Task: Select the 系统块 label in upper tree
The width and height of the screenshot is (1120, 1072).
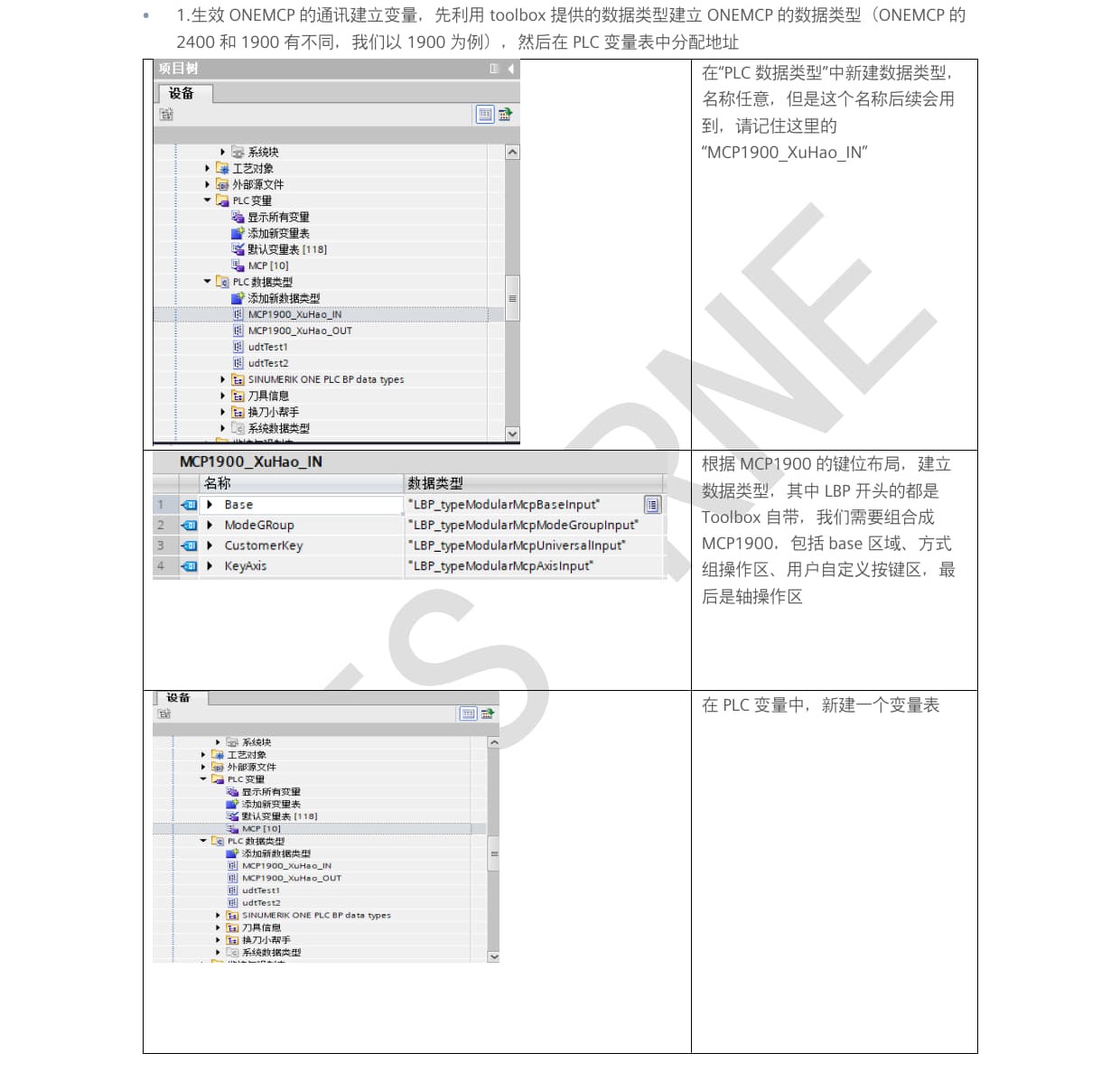Action: [x=264, y=152]
